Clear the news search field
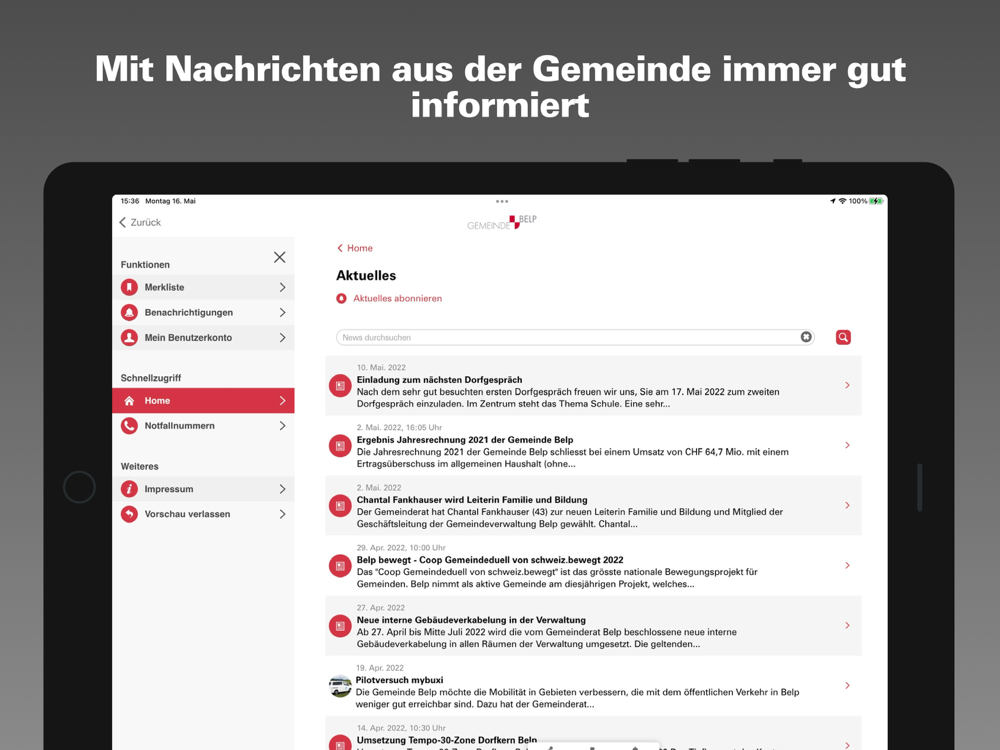This screenshot has height=750, width=1000. click(x=806, y=337)
